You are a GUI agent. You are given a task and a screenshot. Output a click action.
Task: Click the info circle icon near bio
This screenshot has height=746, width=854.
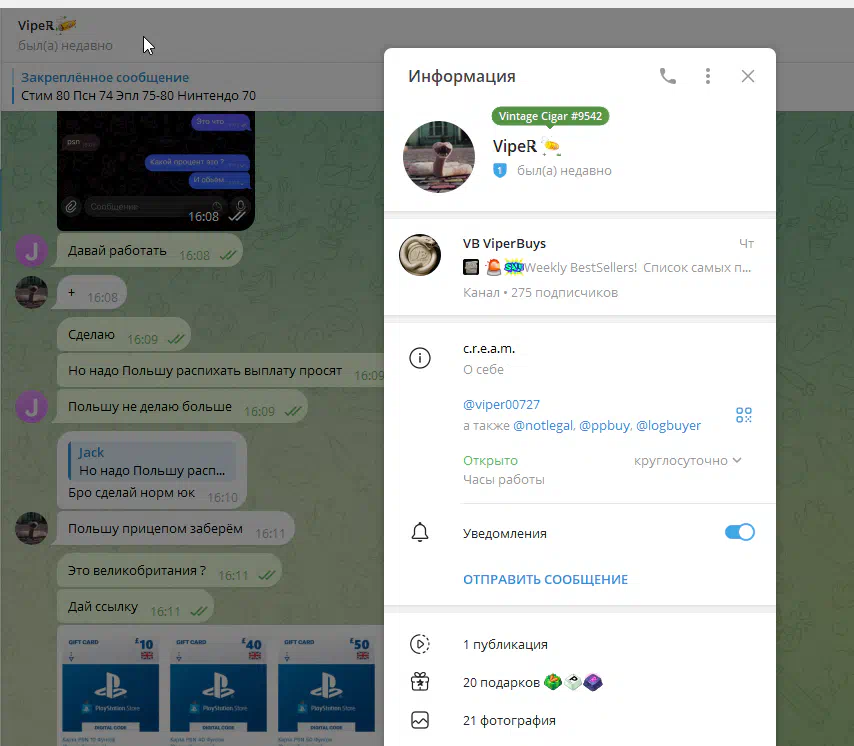tap(420, 358)
